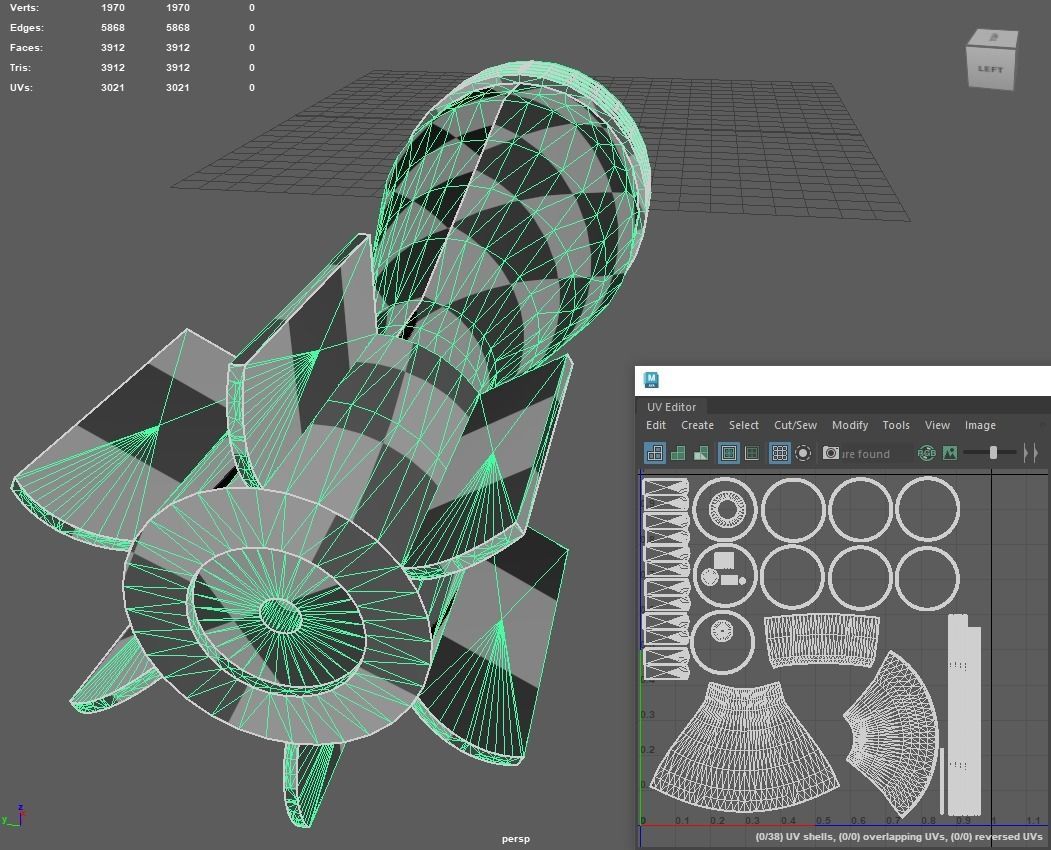Toggle UV distortion shading icon

point(701,453)
